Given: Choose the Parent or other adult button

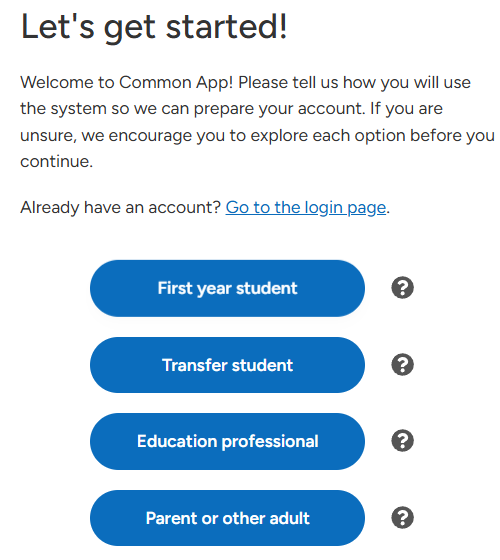Looking at the screenshot, I should pos(227,518).
